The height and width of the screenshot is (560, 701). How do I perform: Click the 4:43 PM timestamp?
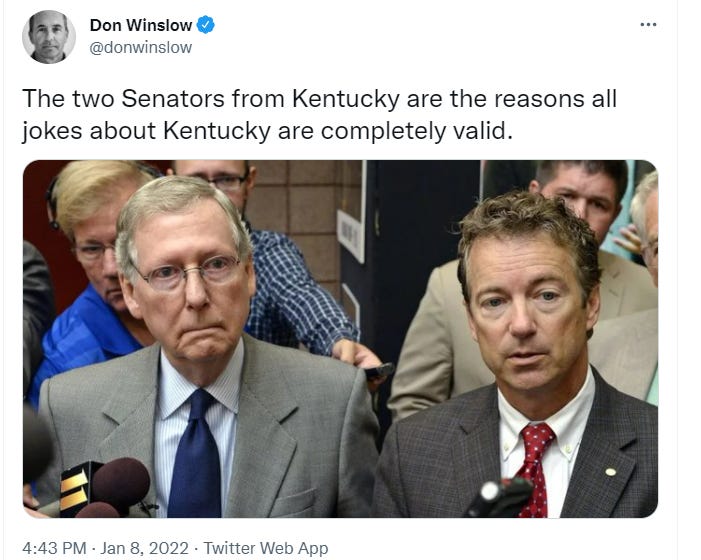point(54,548)
